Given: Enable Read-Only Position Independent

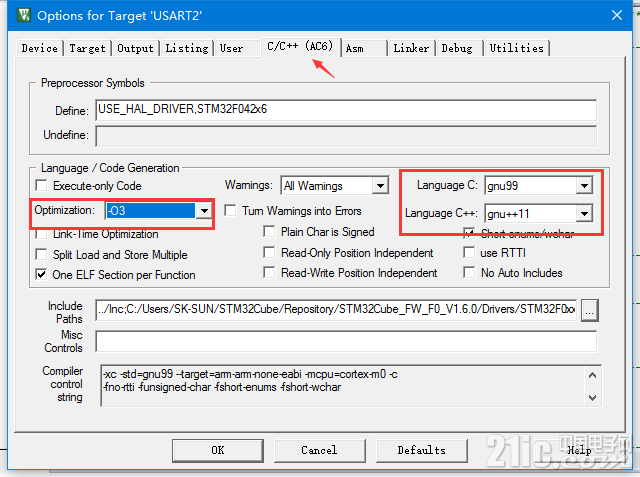Looking at the screenshot, I should click(269, 253).
